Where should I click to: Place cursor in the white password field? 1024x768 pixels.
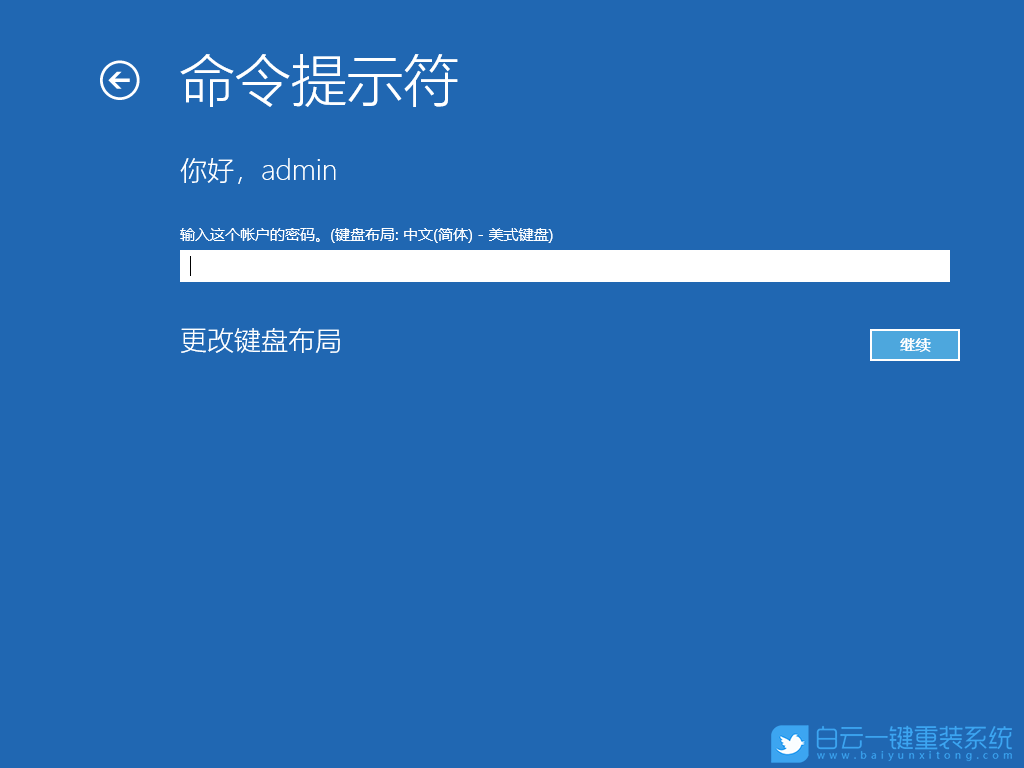tap(563, 266)
